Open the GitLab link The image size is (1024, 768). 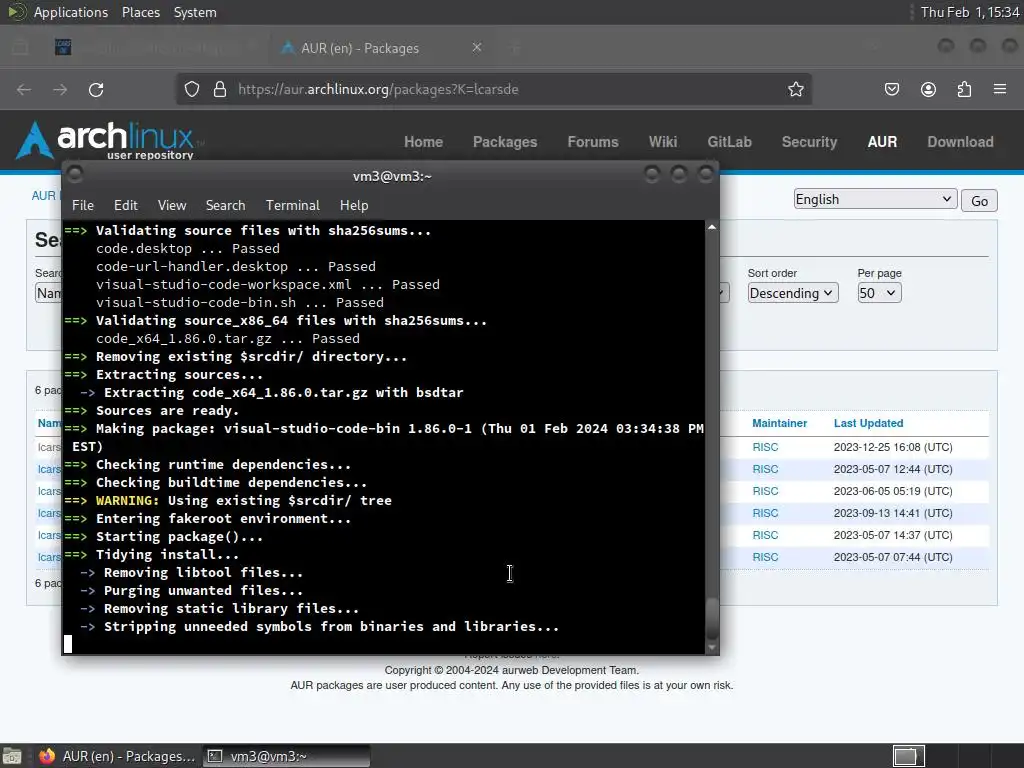pos(729,142)
